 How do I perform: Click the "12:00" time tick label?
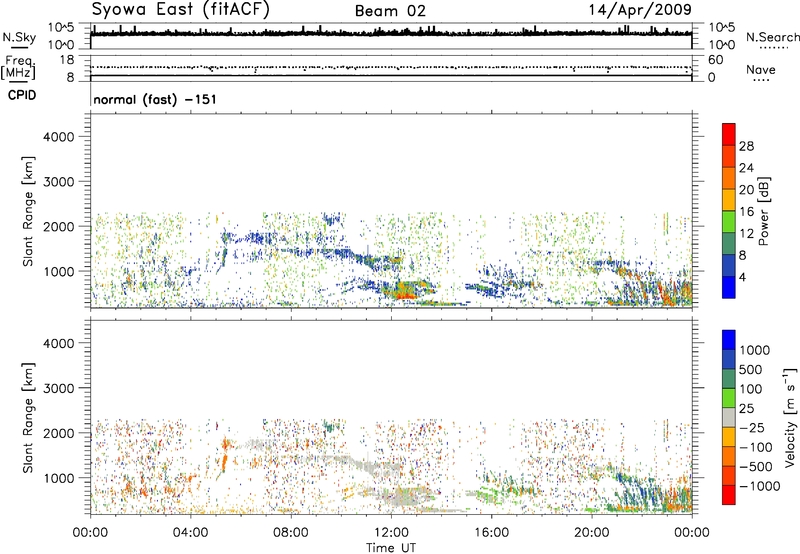tap(391, 533)
